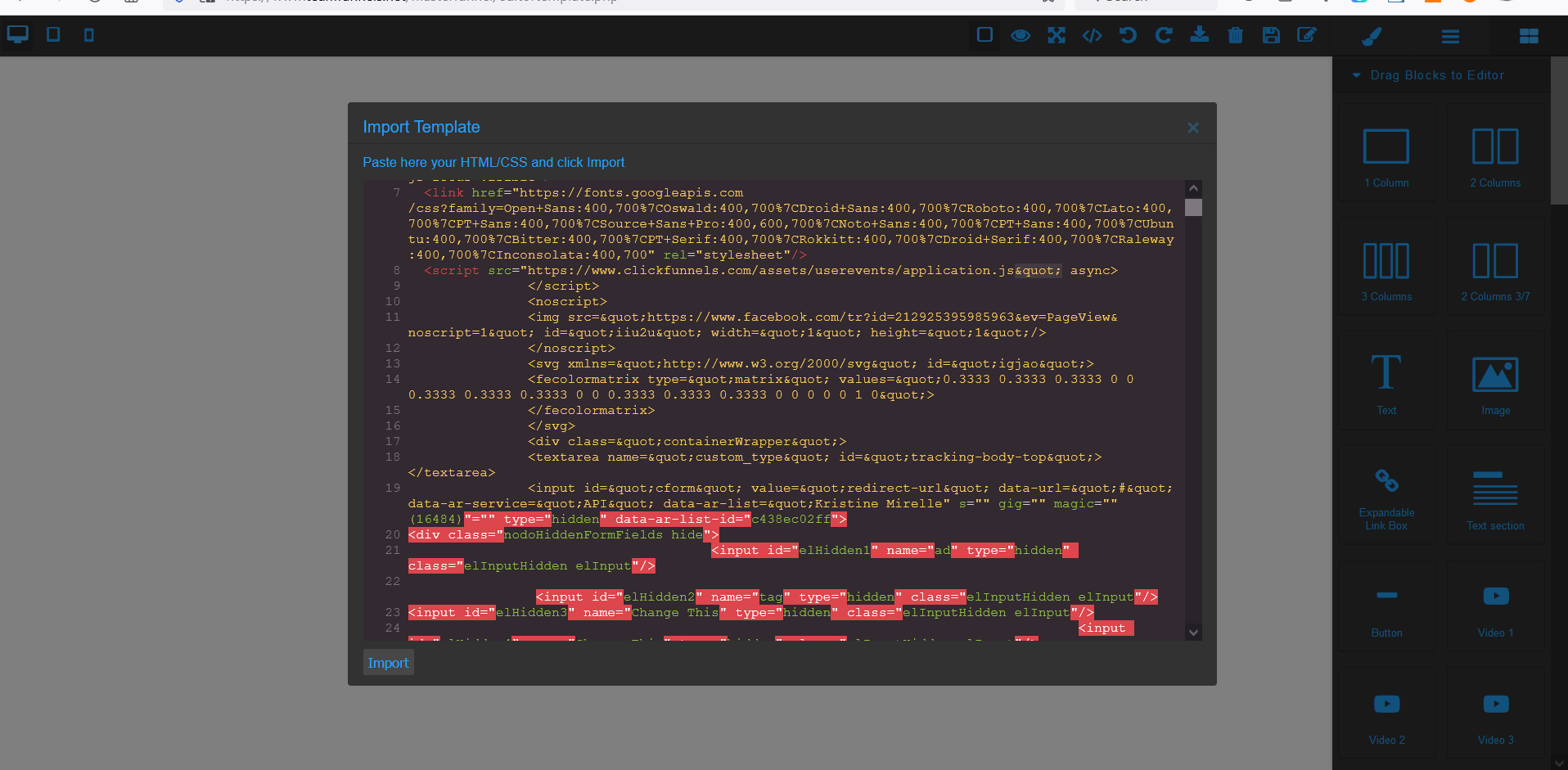Toggle preview eye icon
This screenshot has width=1568, height=770.
(x=1021, y=35)
